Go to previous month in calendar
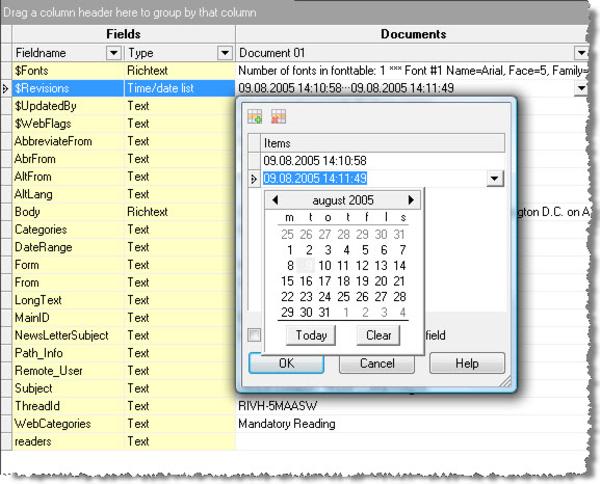 pyautogui.click(x=275, y=200)
